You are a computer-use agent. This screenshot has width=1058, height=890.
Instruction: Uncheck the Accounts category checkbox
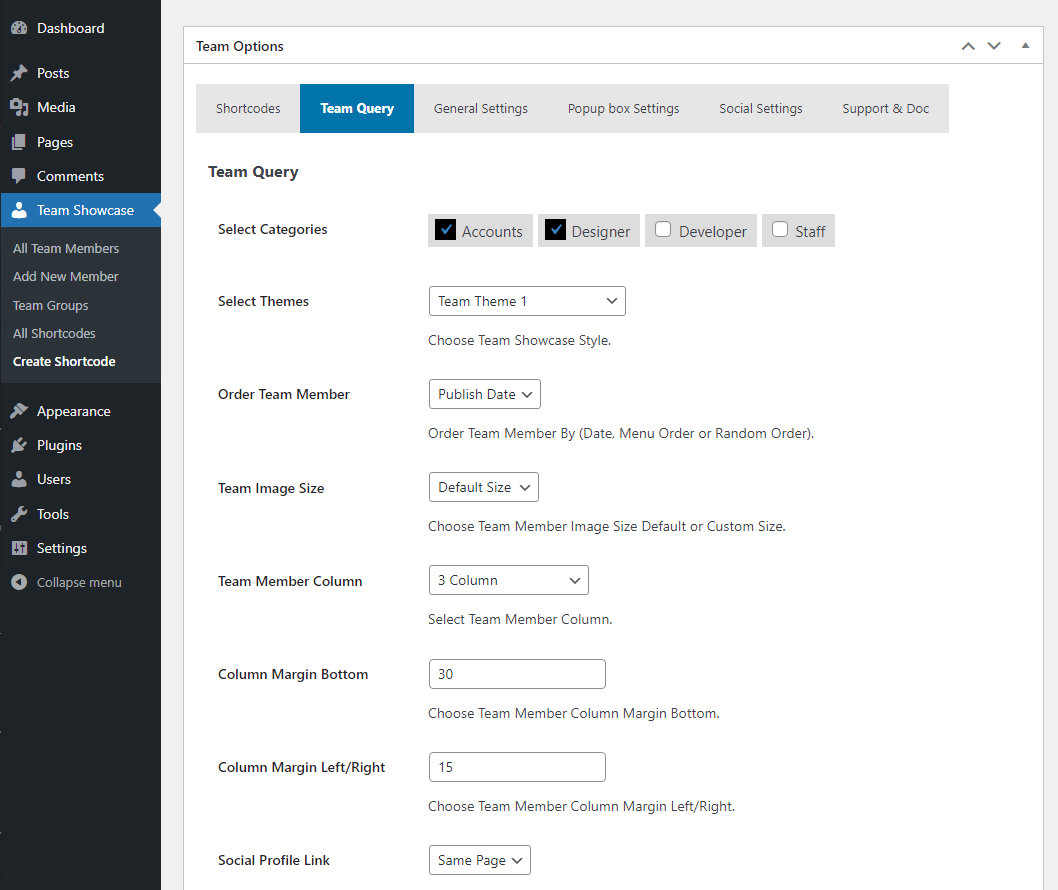tap(446, 230)
